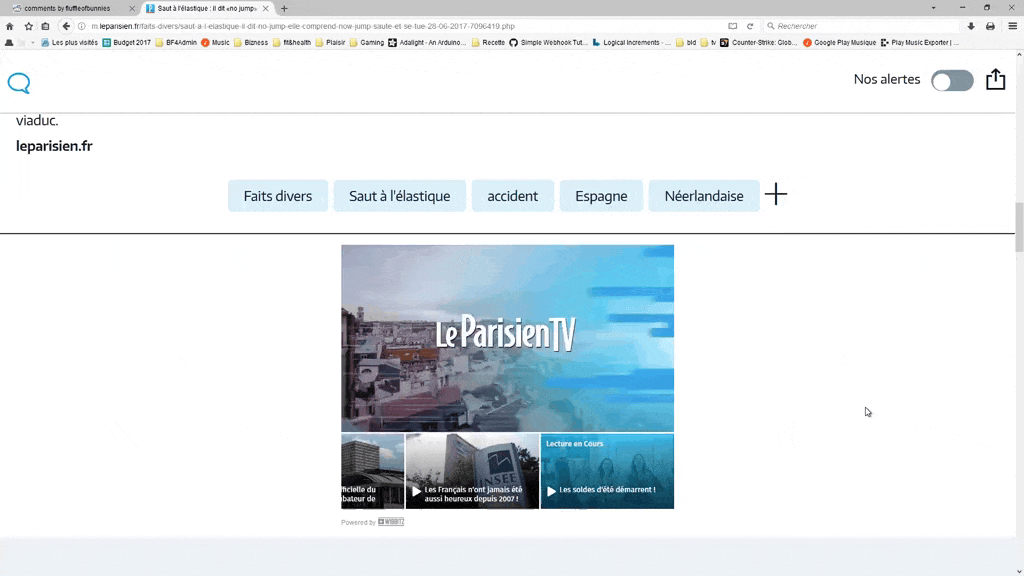Open the Gaming bookmarks folder
Image resolution: width=1024 pixels, height=576 pixels.
[x=366, y=43]
